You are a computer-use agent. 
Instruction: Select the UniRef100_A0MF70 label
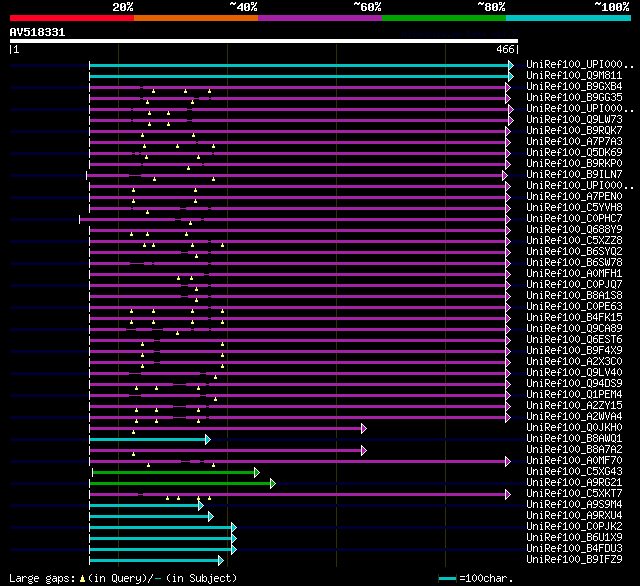(x=574, y=461)
